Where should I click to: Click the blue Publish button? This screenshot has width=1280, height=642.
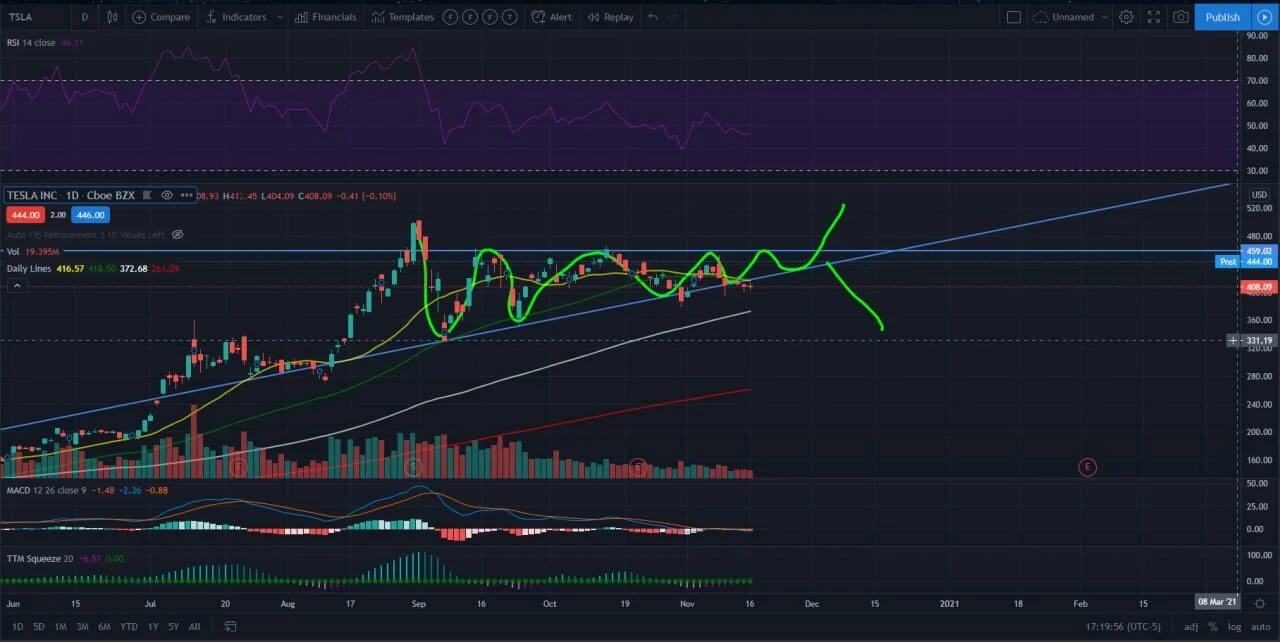point(1222,17)
